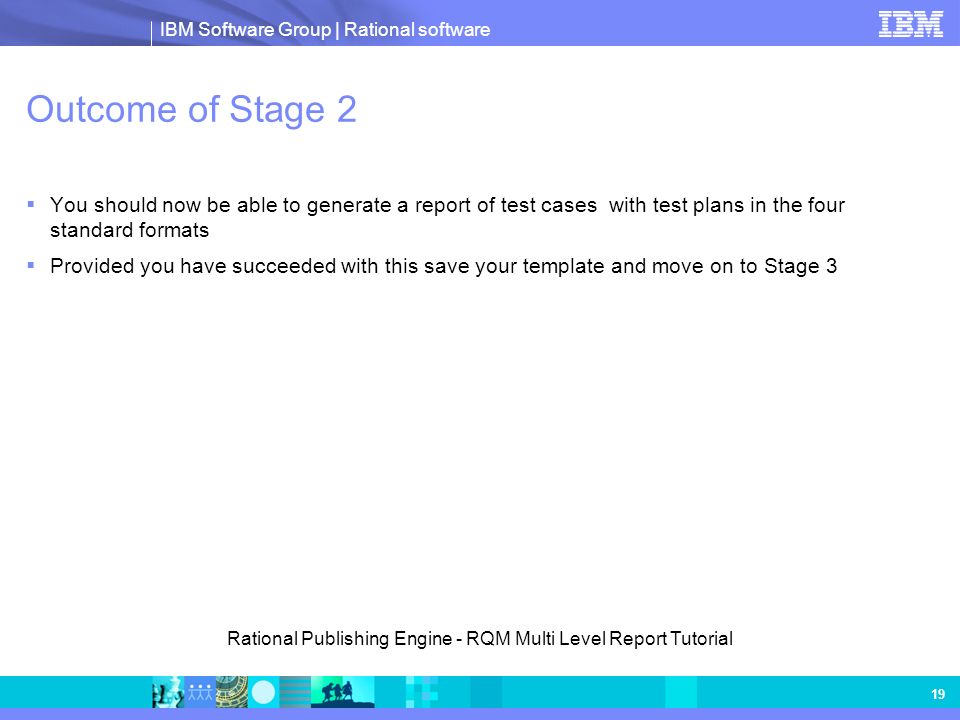The height and width of the screenshot is (720, 960).
Task: Select the 'Outcome of Stage 2' title
Action: (x=191, y=110)
